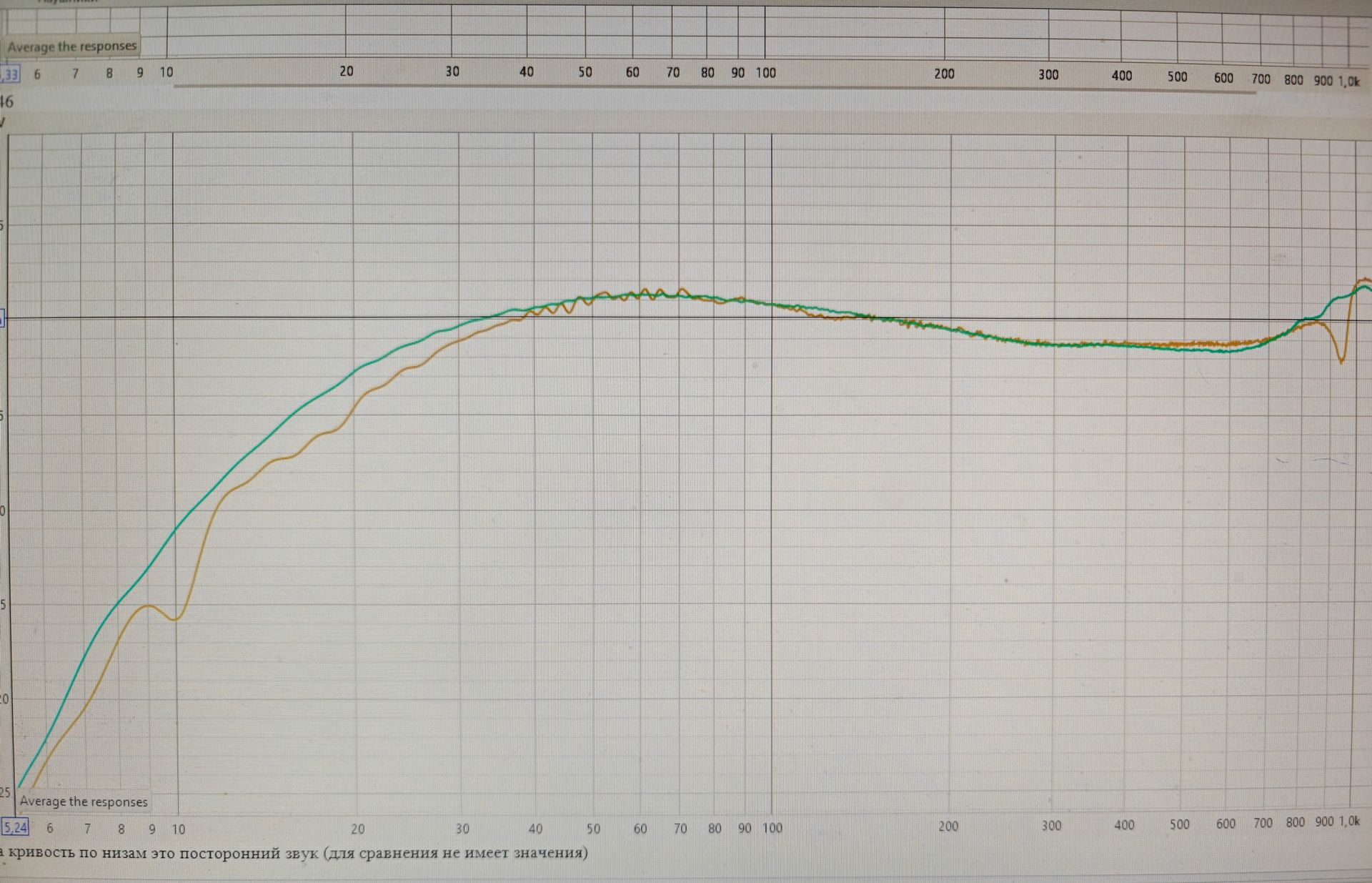Click the horizontal reference line at 100 Hz

772,318
